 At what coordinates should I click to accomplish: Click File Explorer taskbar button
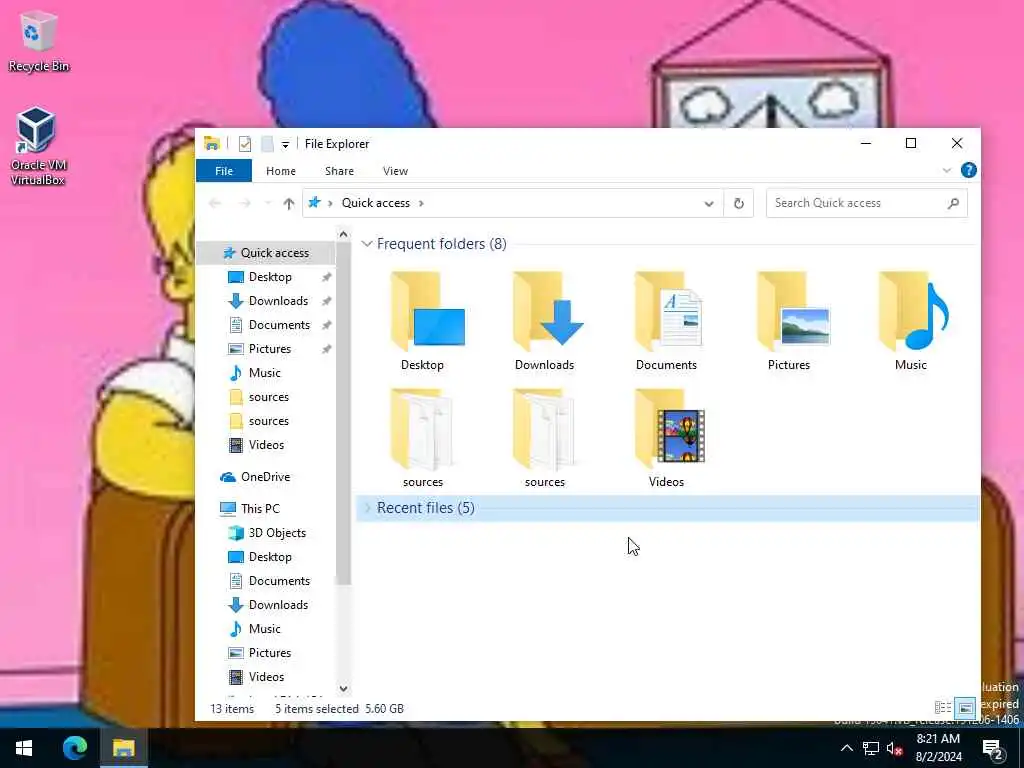point(123,748)
